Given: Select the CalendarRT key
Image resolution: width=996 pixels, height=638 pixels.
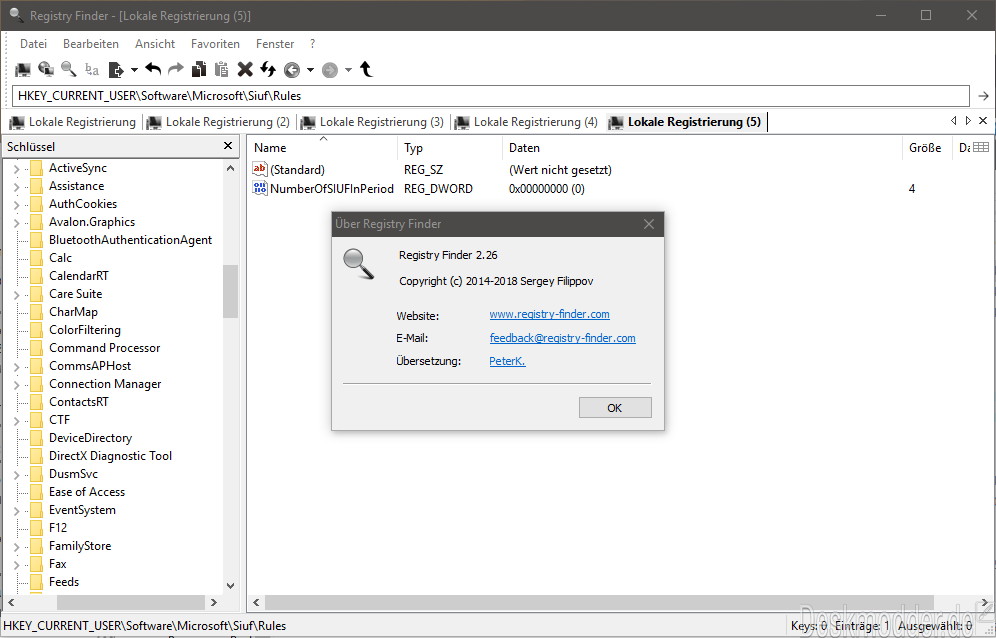Looking at the screenshot, I should [x=79, y=276].
